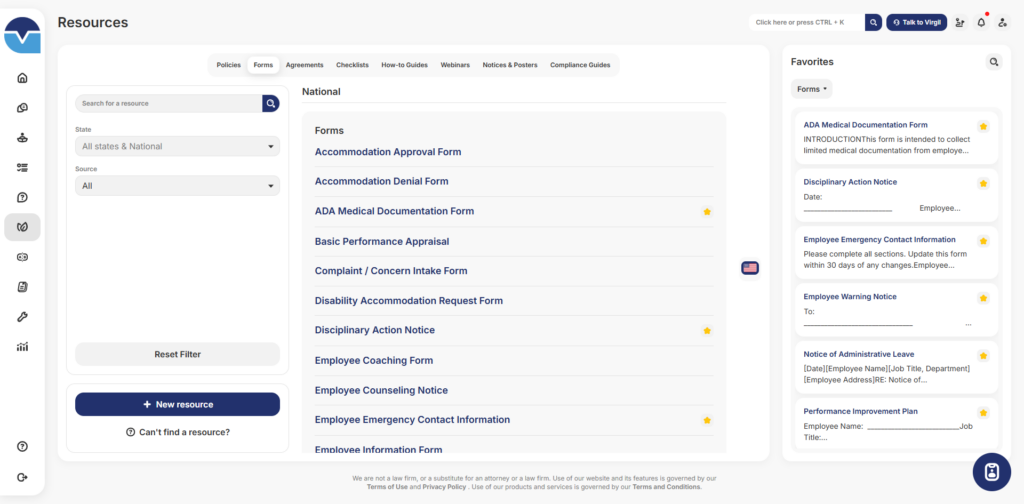Click the Search for a resource field
The width and height of the screenshot is (1024, 504).
point(168,103)
